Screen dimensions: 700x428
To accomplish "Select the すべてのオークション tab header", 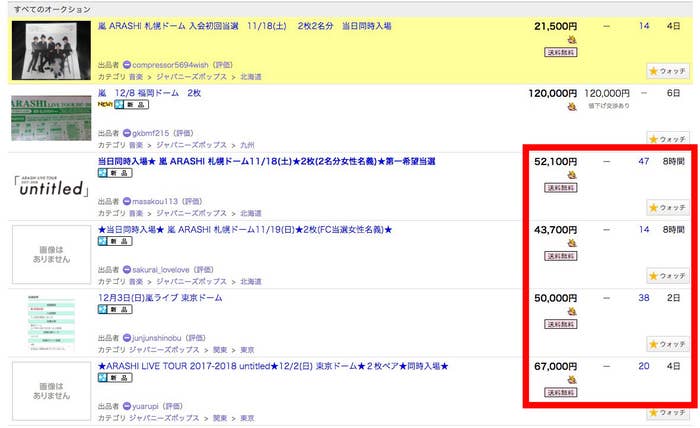I will (52, 9).
